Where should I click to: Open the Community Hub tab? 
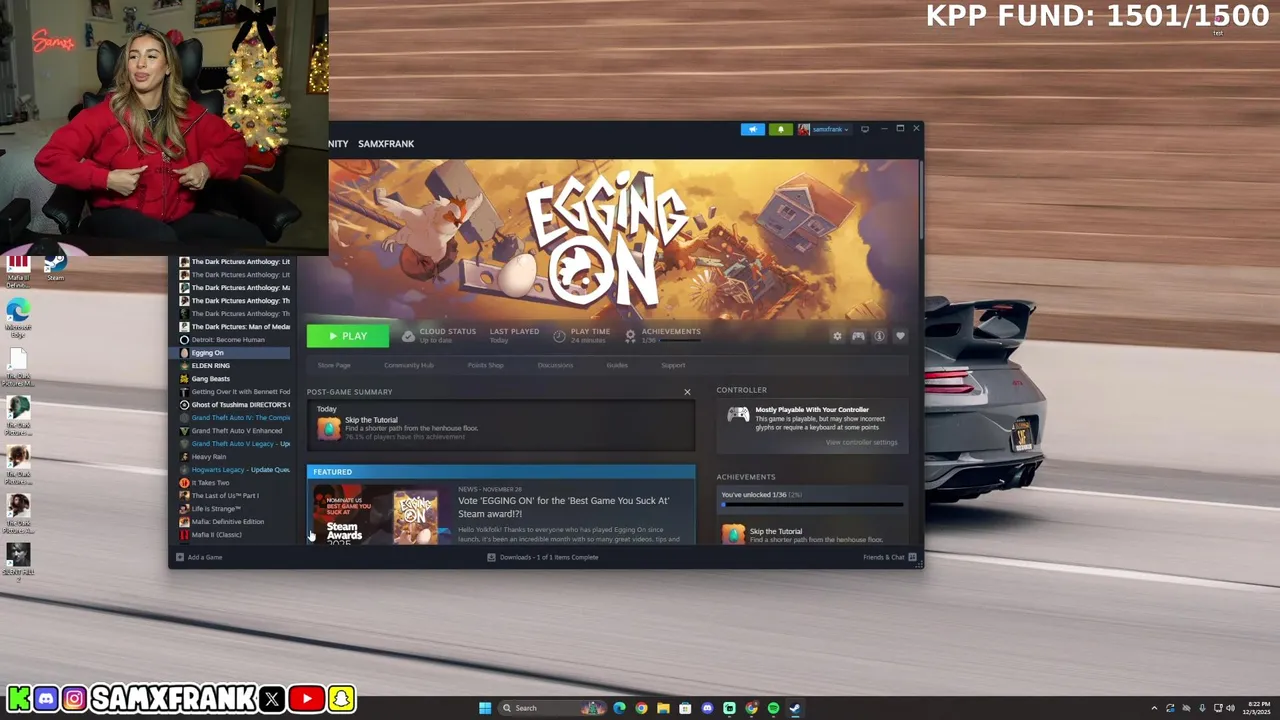point(409,365)
